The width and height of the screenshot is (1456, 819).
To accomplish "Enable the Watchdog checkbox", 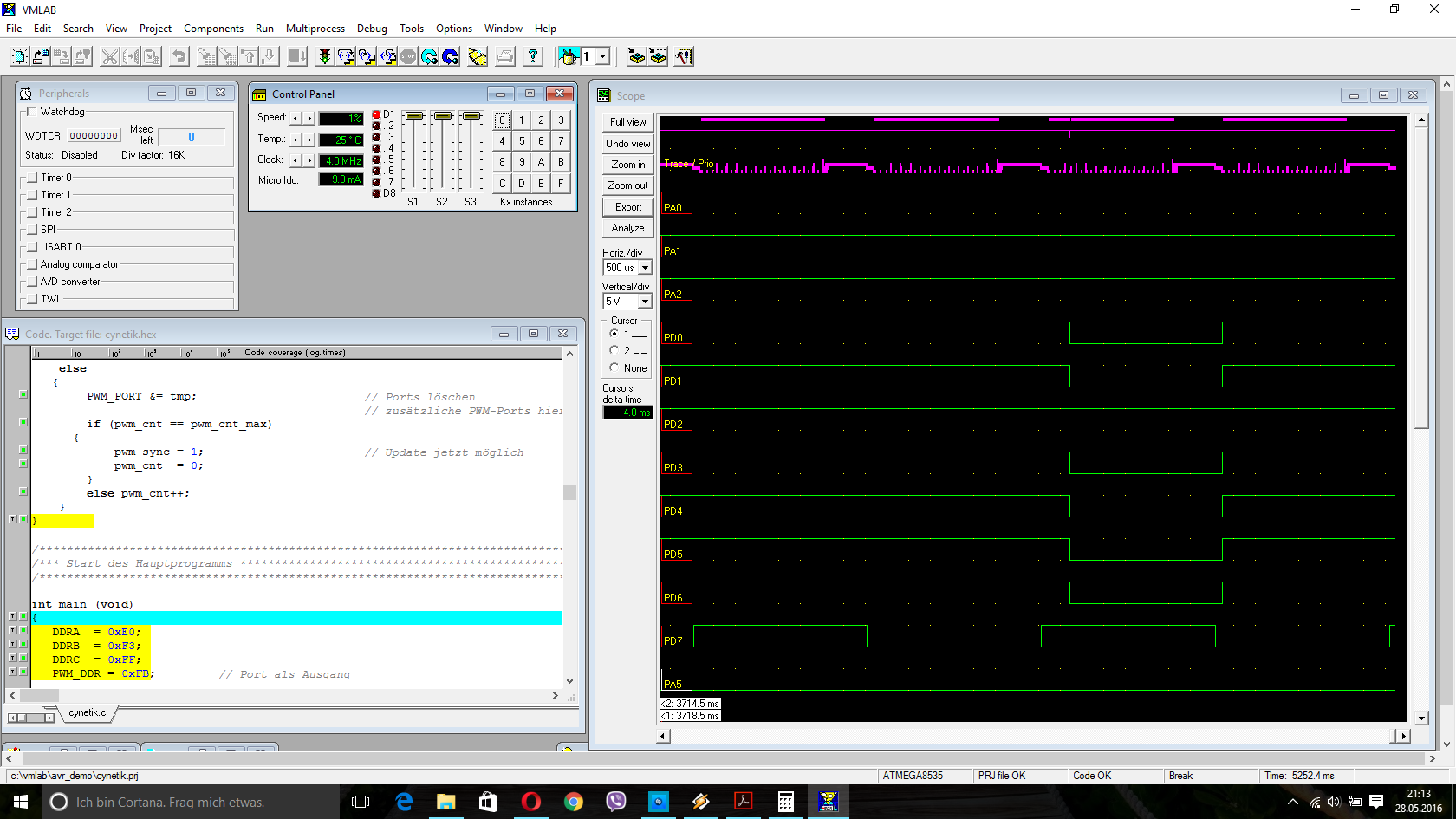I will [32, 112].
